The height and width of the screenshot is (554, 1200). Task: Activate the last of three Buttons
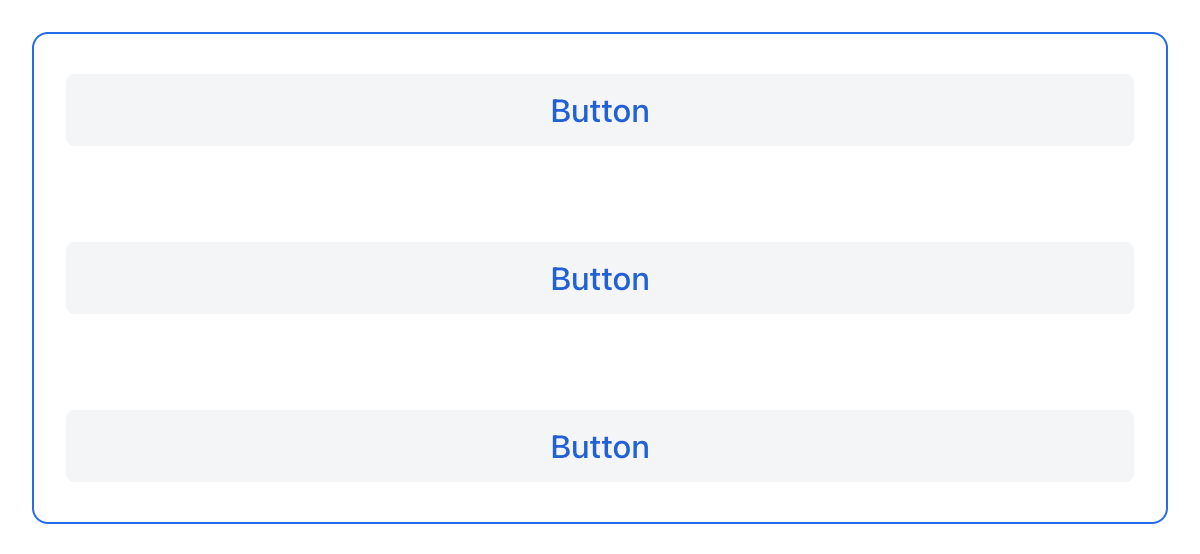coord(600,446)
